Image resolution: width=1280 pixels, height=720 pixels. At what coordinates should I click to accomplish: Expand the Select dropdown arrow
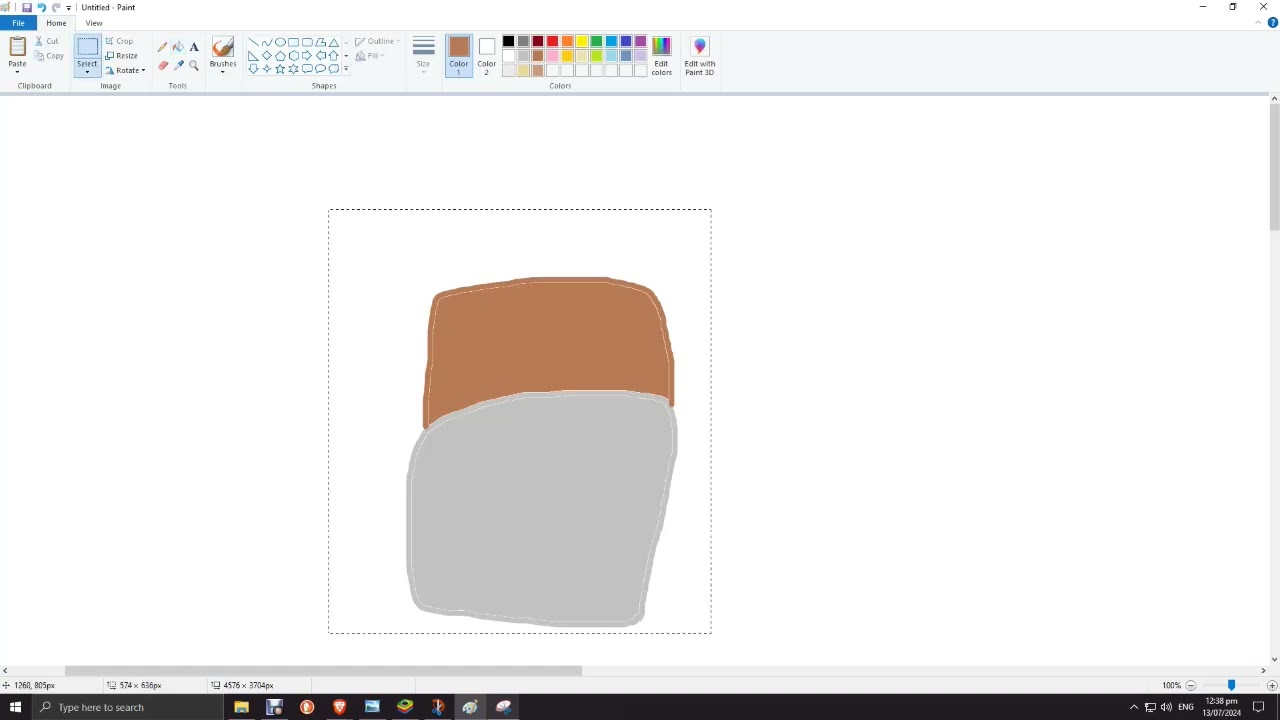[x=87, y=72]
